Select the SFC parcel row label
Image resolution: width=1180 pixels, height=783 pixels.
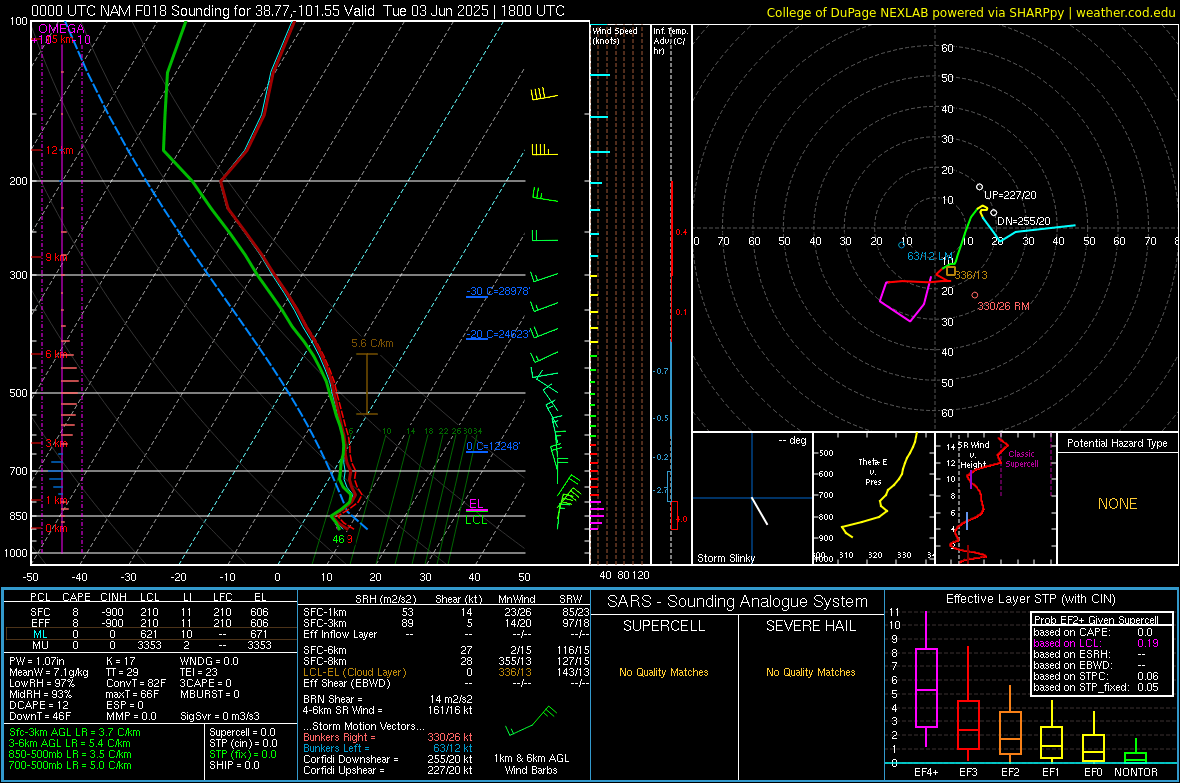coord(40,612)
